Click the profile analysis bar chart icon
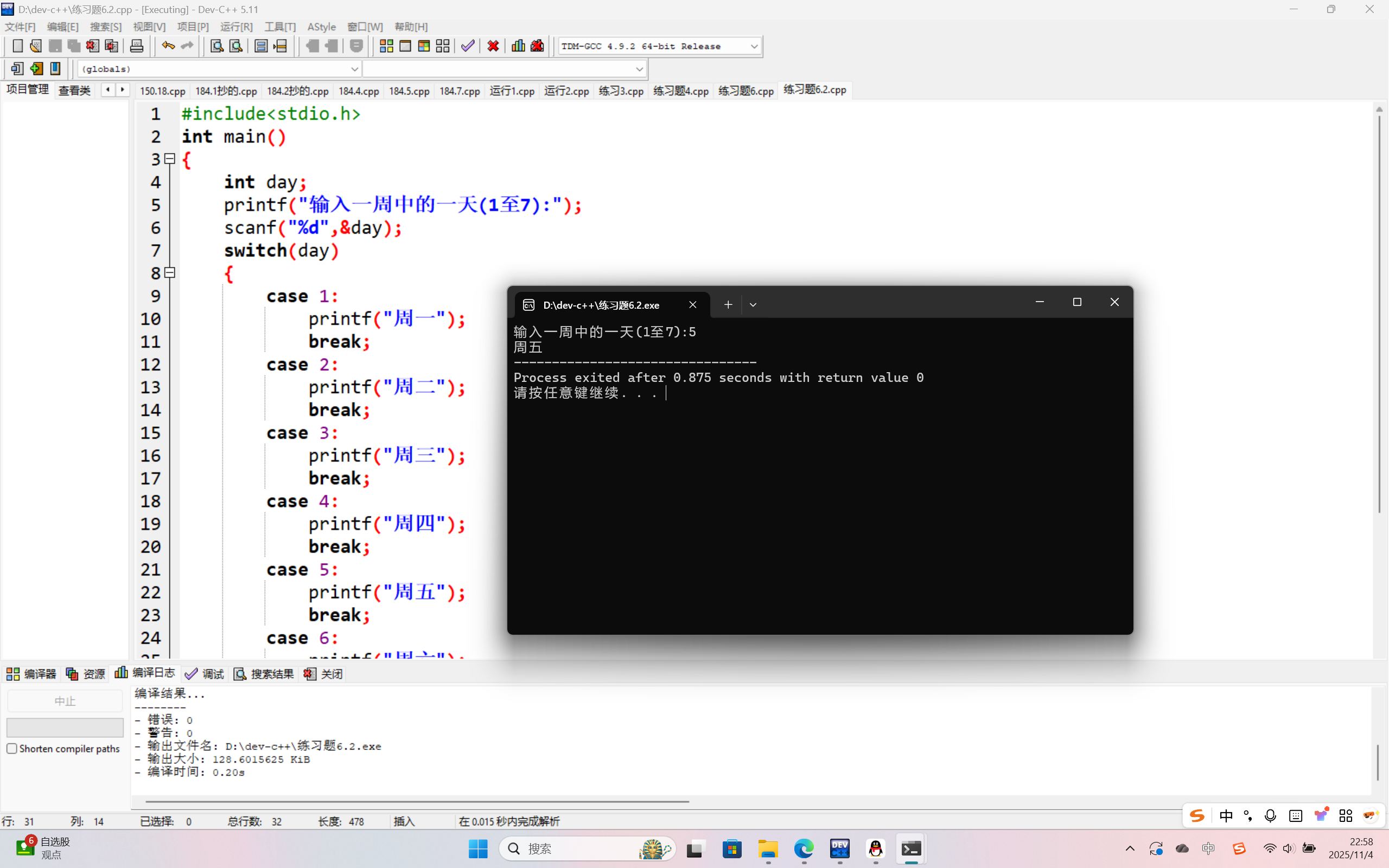The image size is (1389, 868). [x=518, y=46]
